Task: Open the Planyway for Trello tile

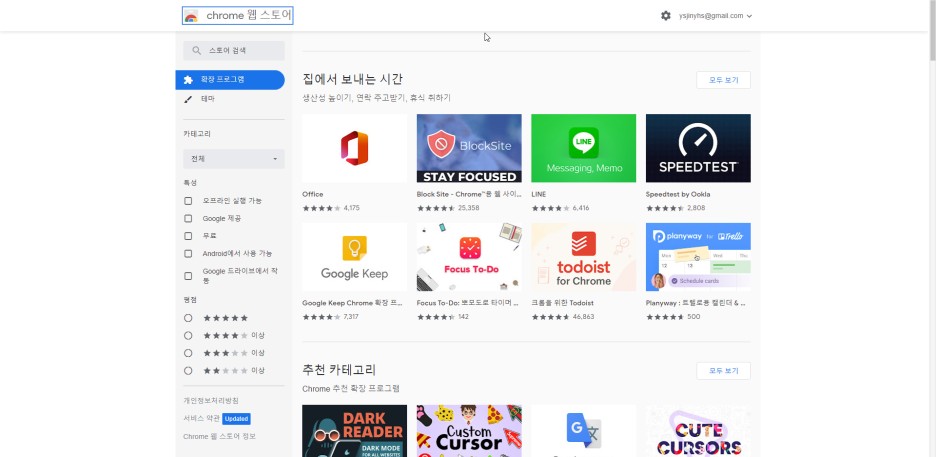Action: click(x=698, y=257)
